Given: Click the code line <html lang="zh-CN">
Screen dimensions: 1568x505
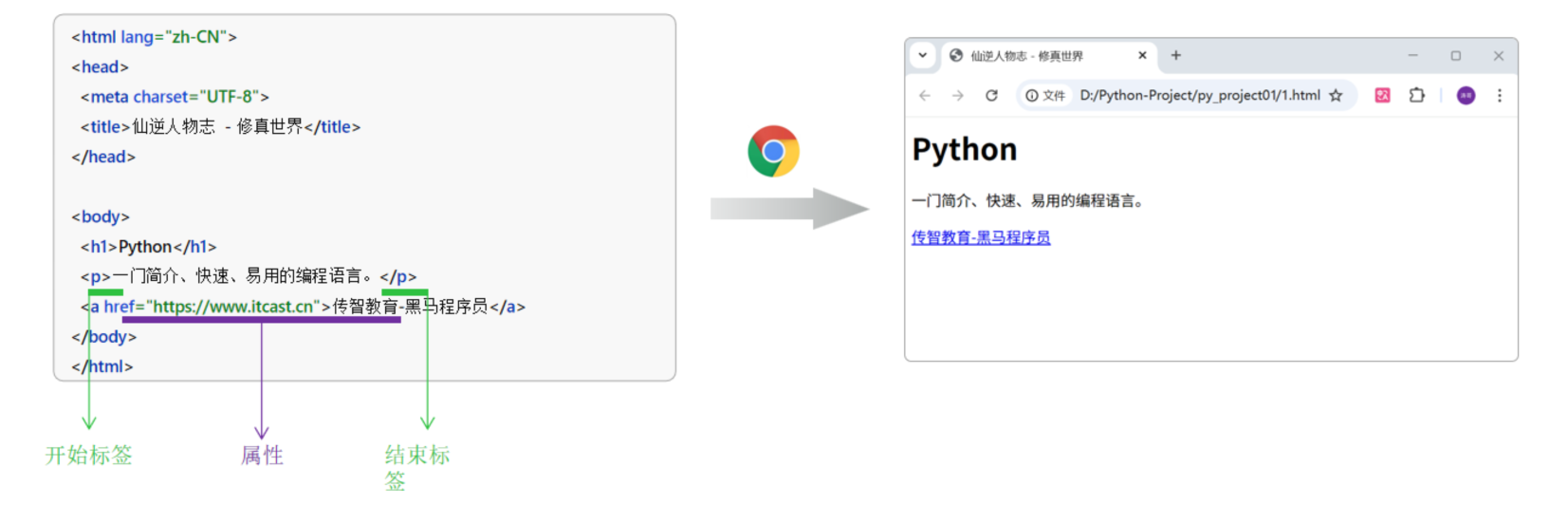Looking at the screenshot, I should tap(154, 37).
